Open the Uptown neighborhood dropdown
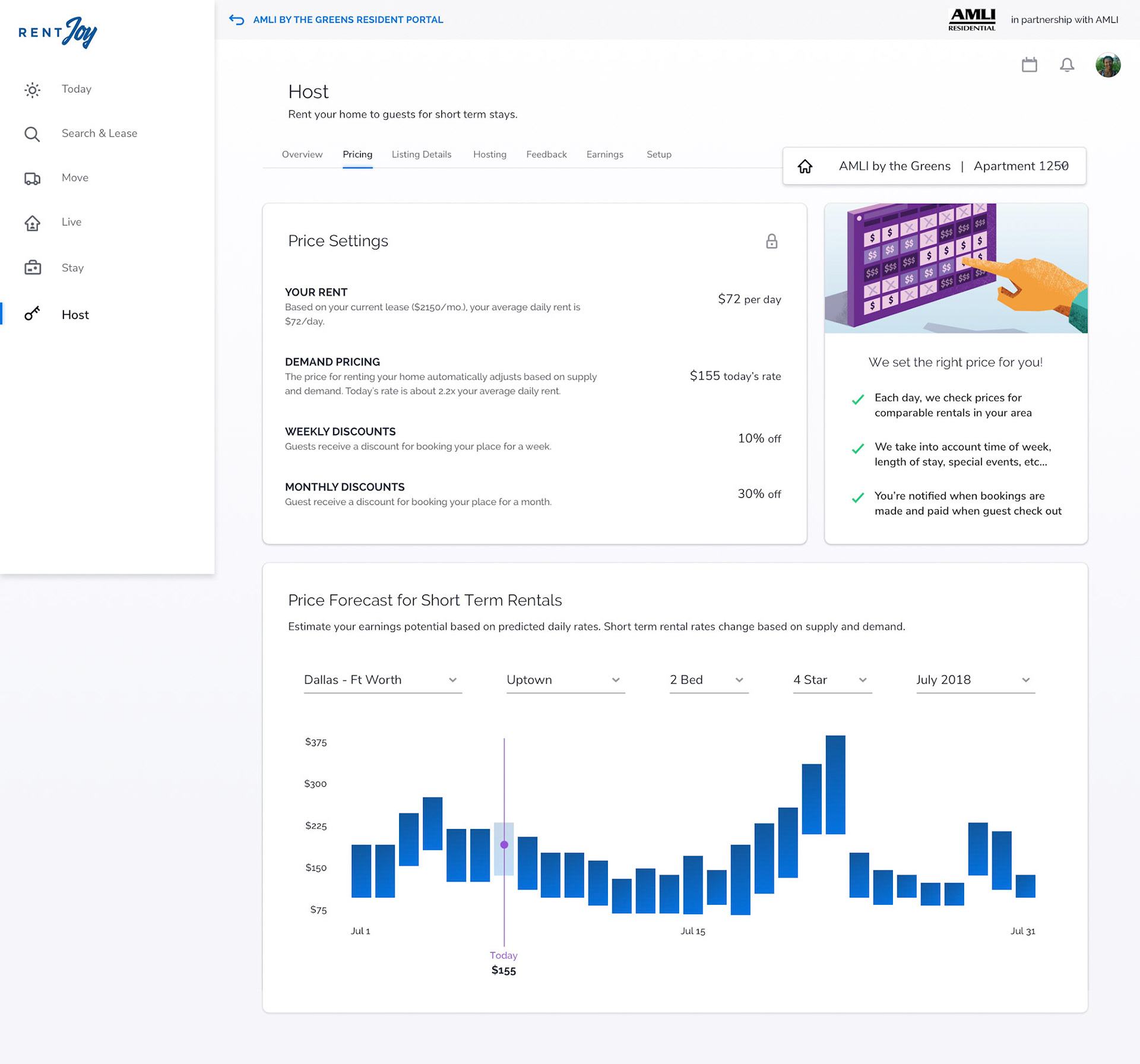Screen dimensions: 1140x1064 565,680
